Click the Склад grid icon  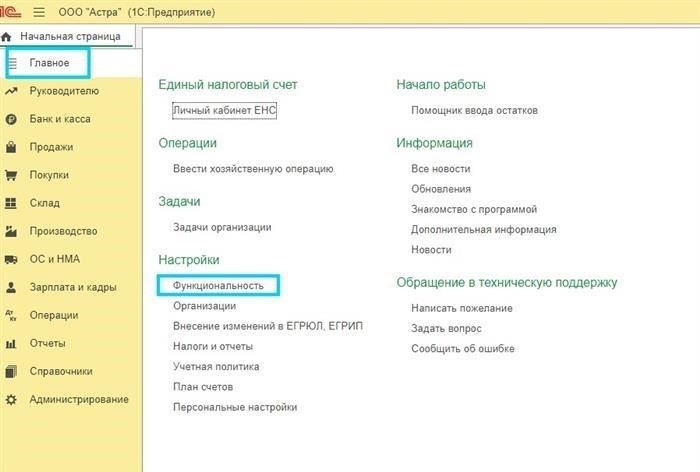click(x=11, y=203)
